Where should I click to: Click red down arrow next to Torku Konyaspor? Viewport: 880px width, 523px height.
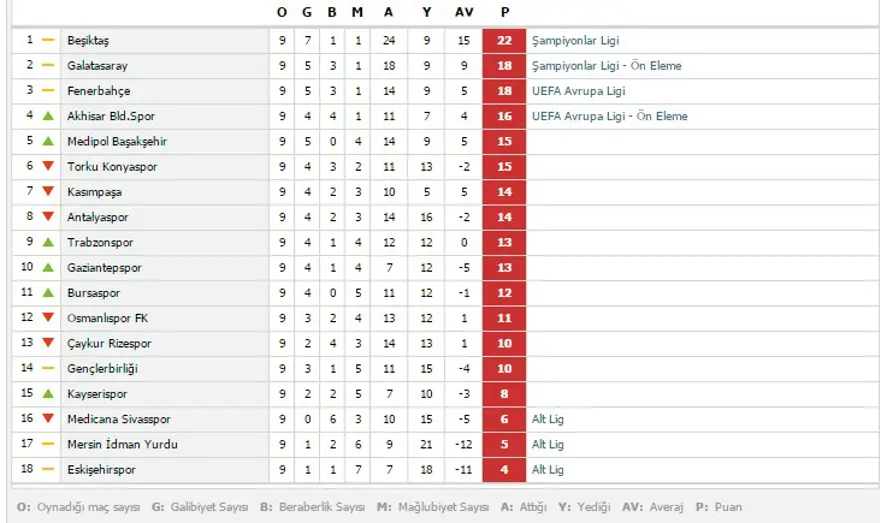47,166
